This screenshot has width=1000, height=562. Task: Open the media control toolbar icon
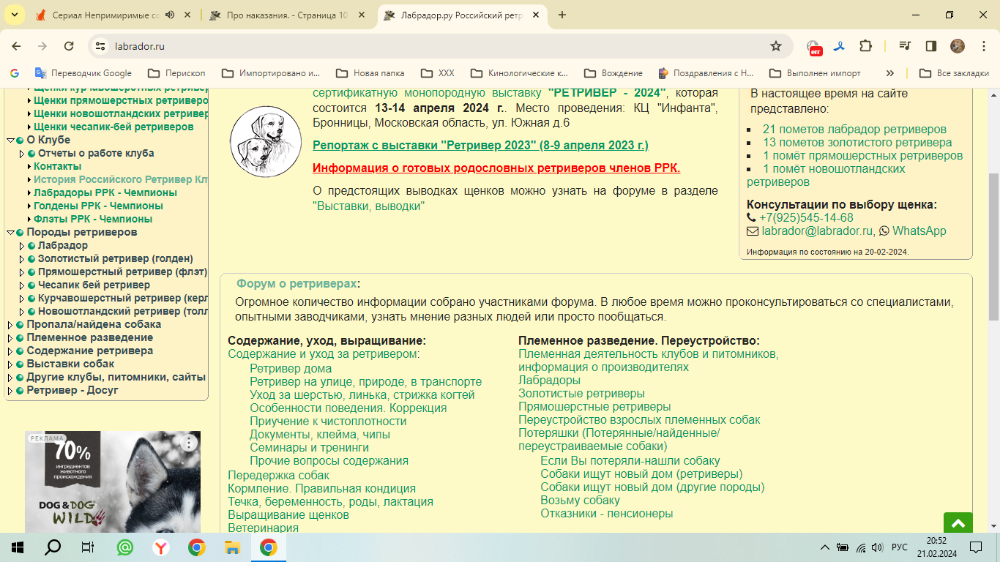(904, 46)
